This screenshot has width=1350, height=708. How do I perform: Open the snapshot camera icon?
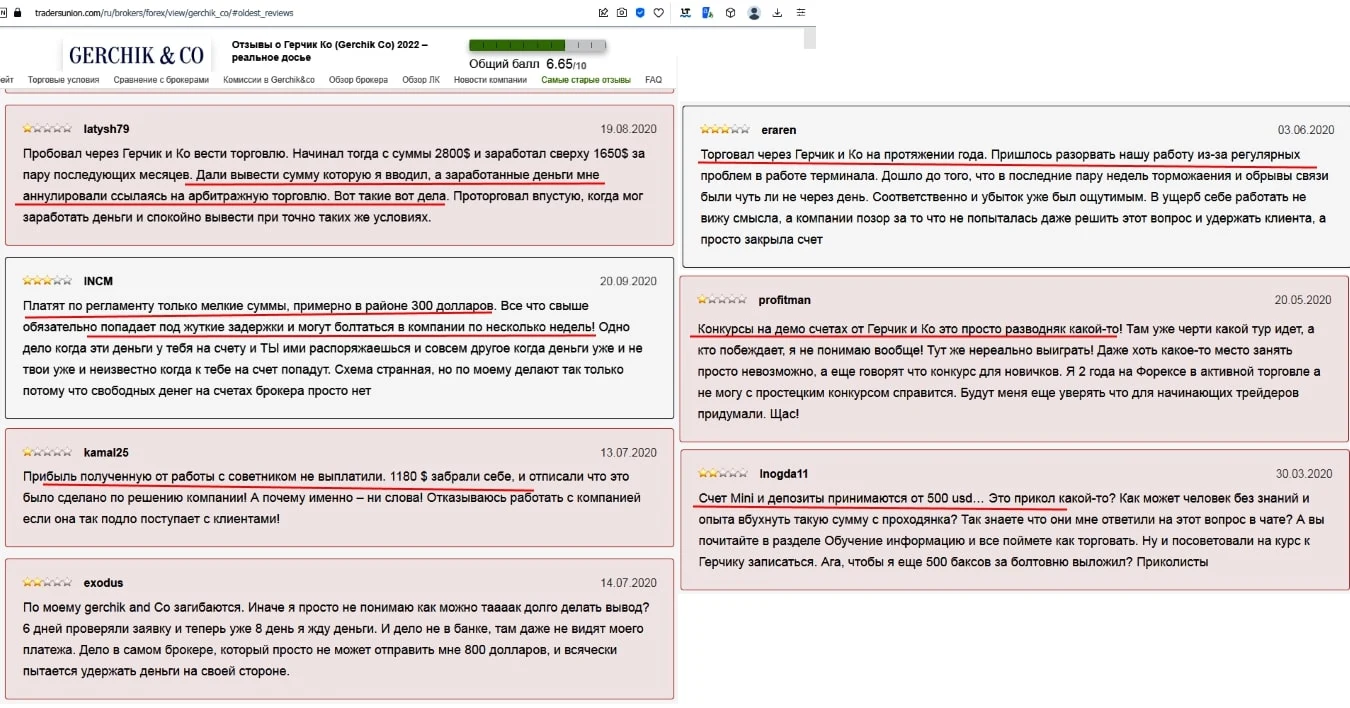click(x=621, y=13)
